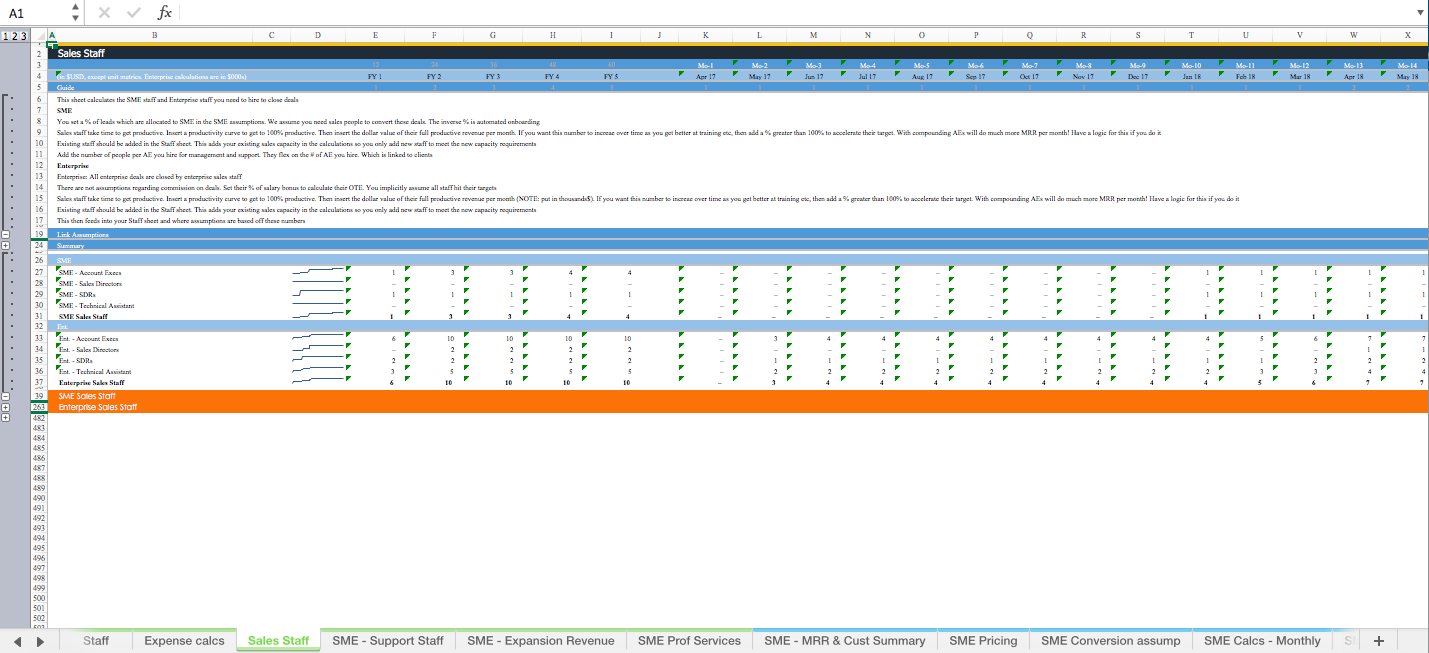This screenshot has width=1429, height=653.
Task: Show outline level 1
Action: (x=6, y=36)
